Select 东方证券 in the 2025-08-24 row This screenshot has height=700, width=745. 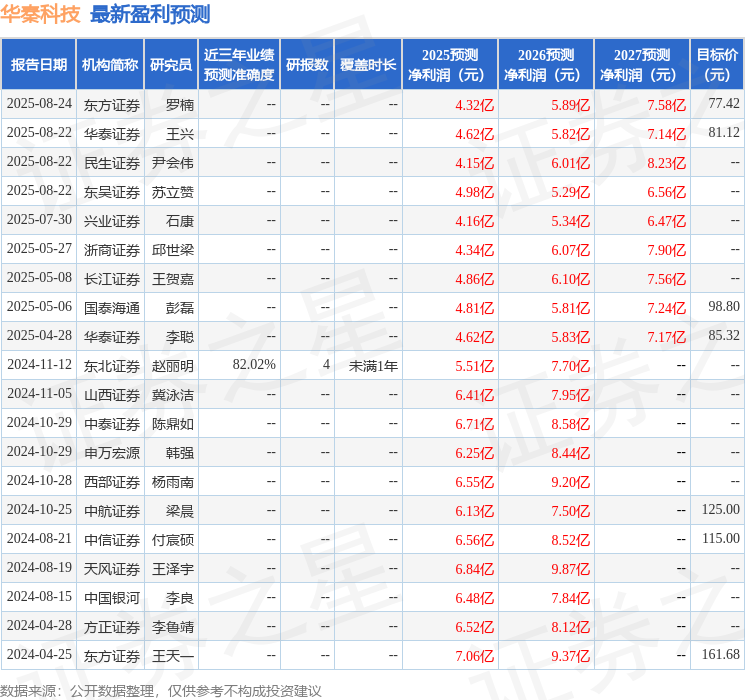(x=112, y=105)
